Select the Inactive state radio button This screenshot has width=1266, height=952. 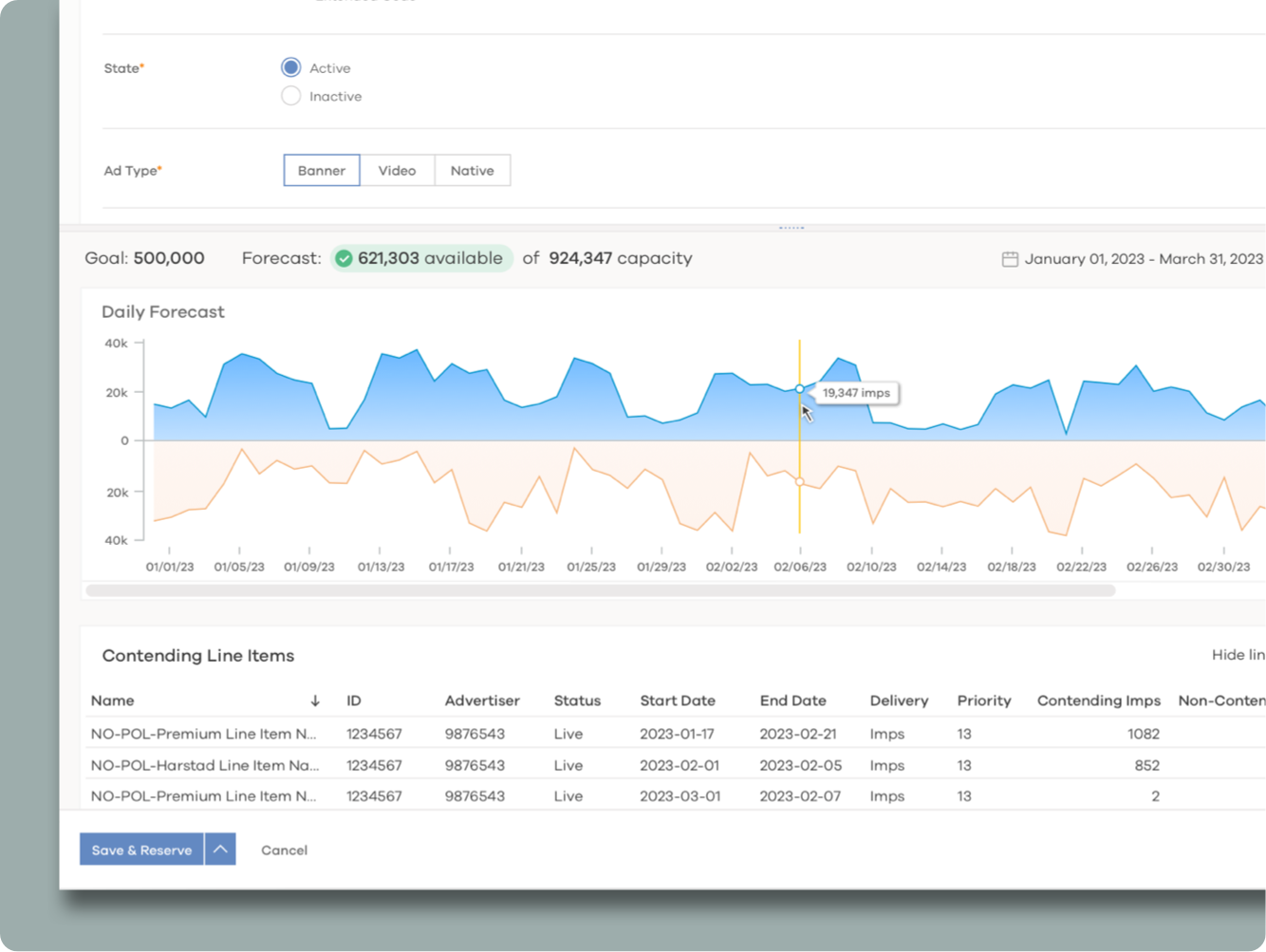290,95
